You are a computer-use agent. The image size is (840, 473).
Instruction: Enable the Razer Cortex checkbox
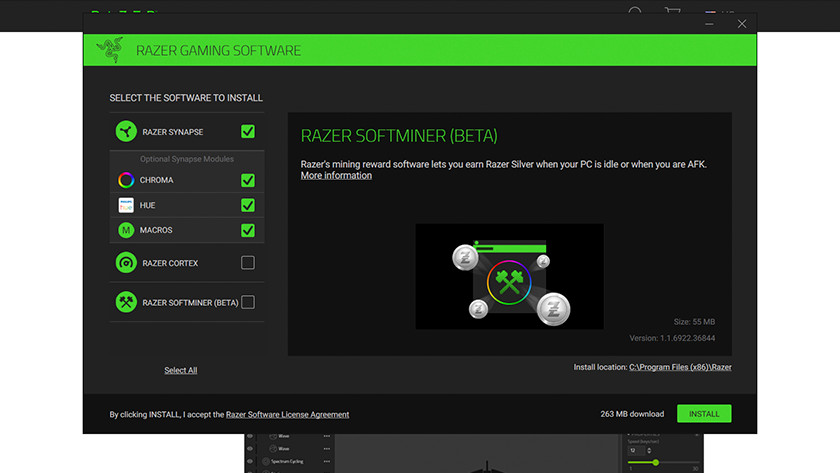(x=248, y=263)
